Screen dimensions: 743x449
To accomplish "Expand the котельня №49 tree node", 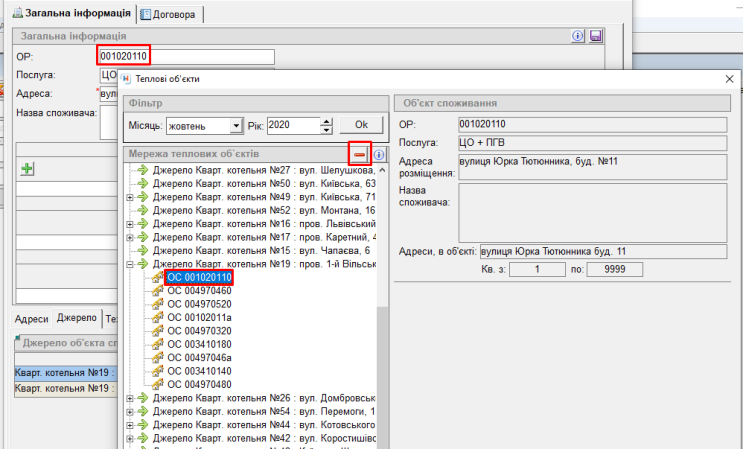I will (130, 198).
